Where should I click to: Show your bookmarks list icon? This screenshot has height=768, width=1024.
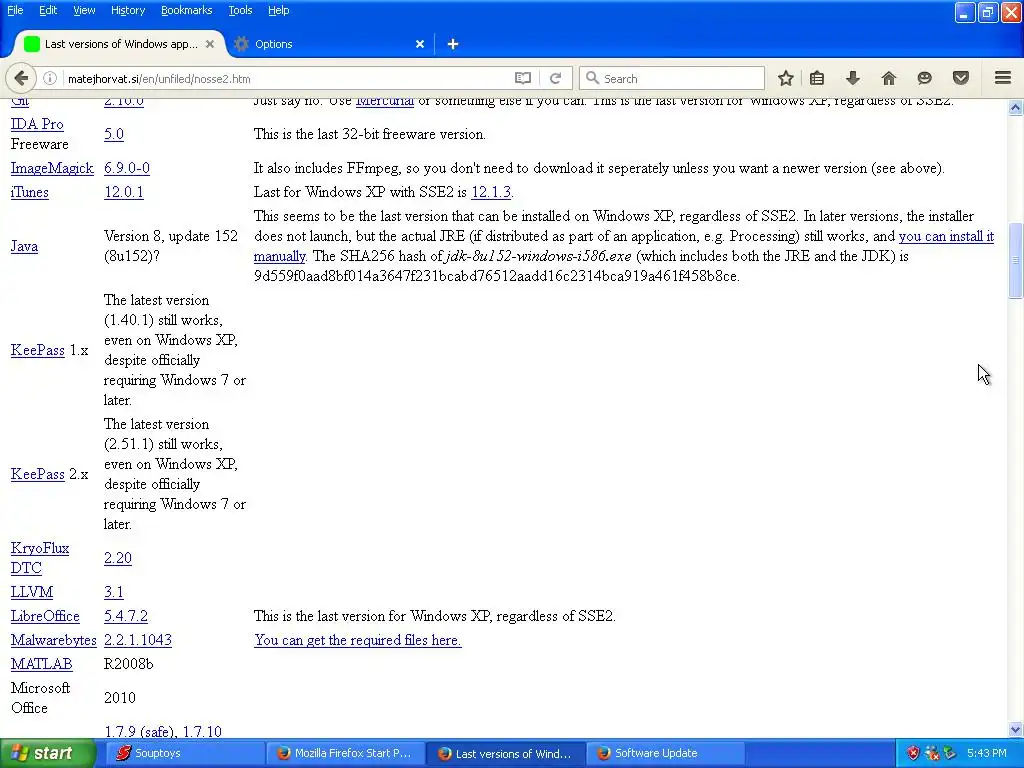pos(817,78)
